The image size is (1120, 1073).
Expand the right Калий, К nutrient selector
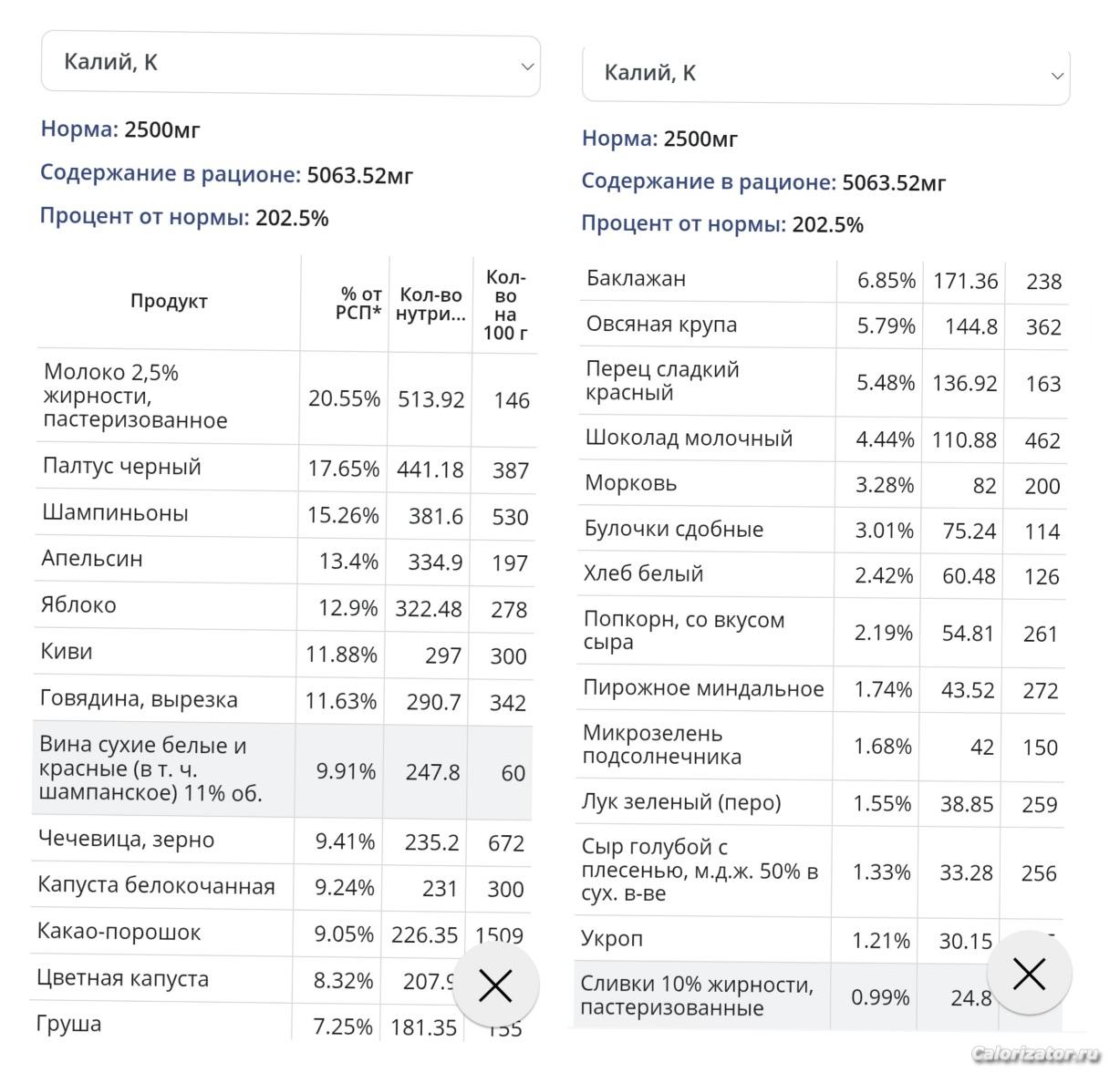[x=825, y=74]
